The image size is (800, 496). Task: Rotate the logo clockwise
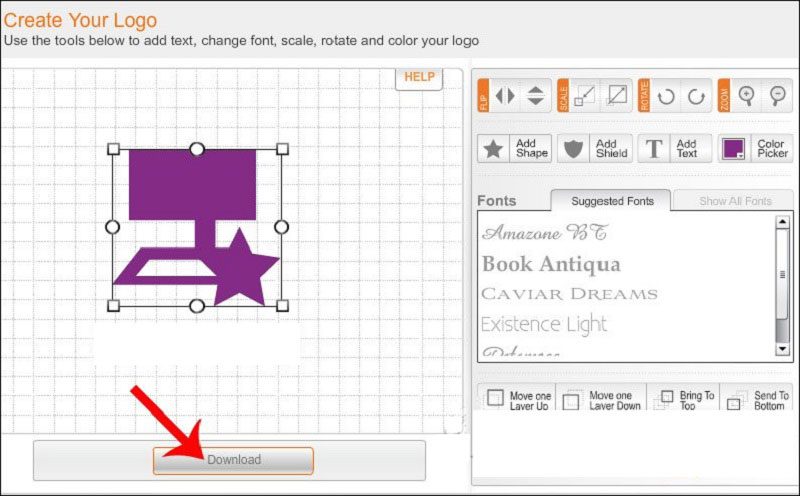pyautogui.click(x=696, y=95)
